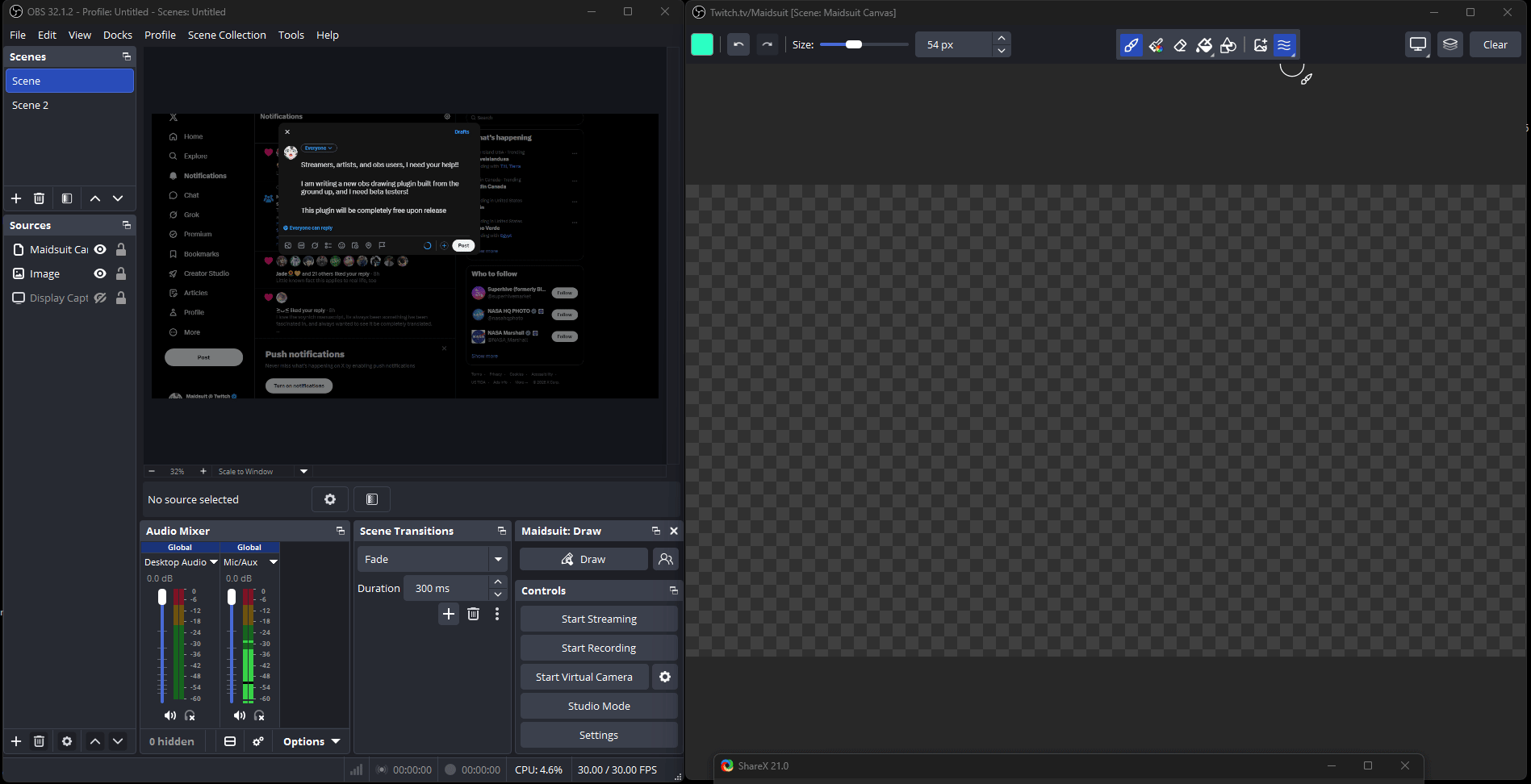This screenshot has width=1531, height=784.
Task: Remove selected scene with trash icon
Action: tap(39, 198)
